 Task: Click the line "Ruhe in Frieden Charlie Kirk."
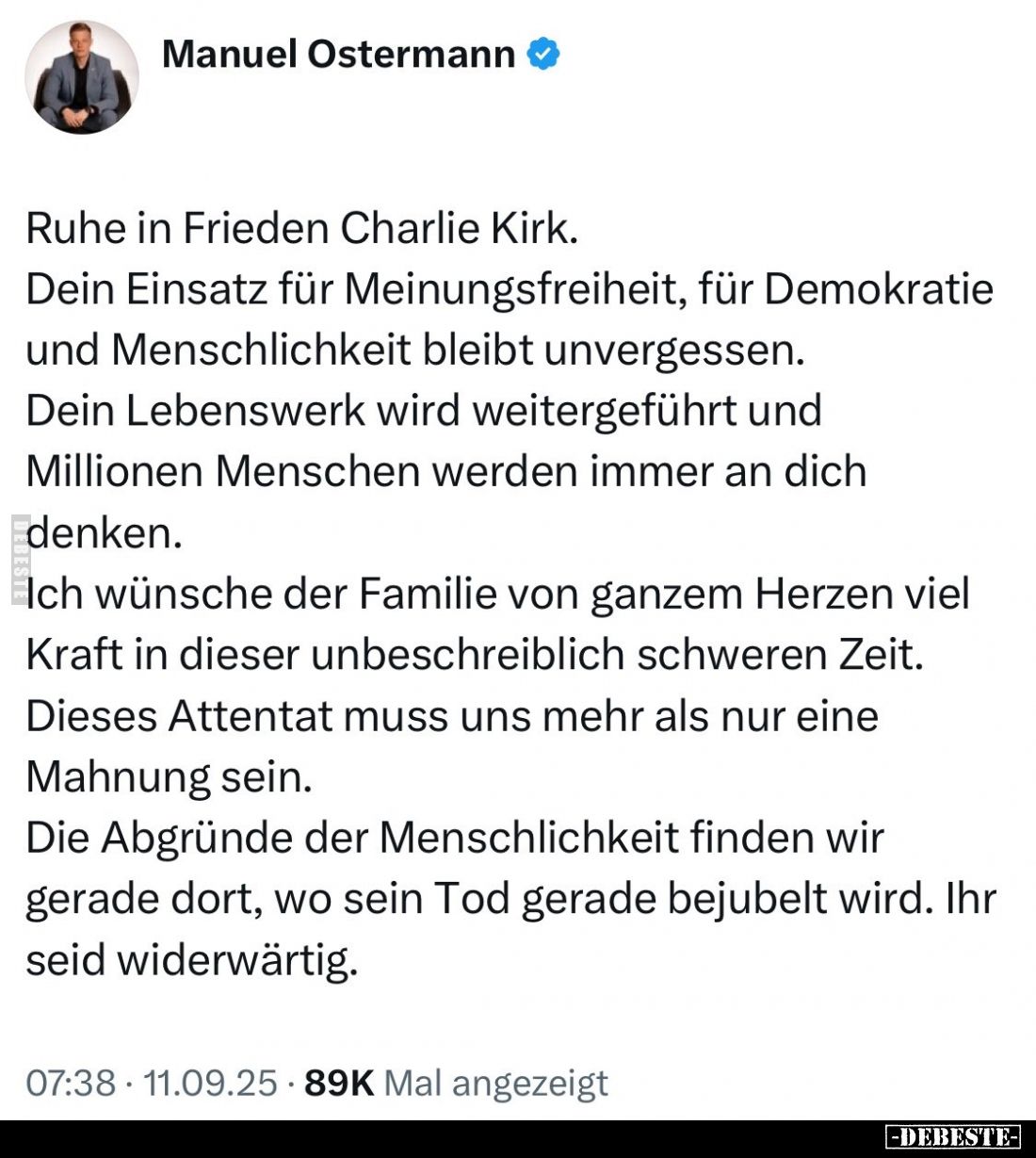point(301,228)
